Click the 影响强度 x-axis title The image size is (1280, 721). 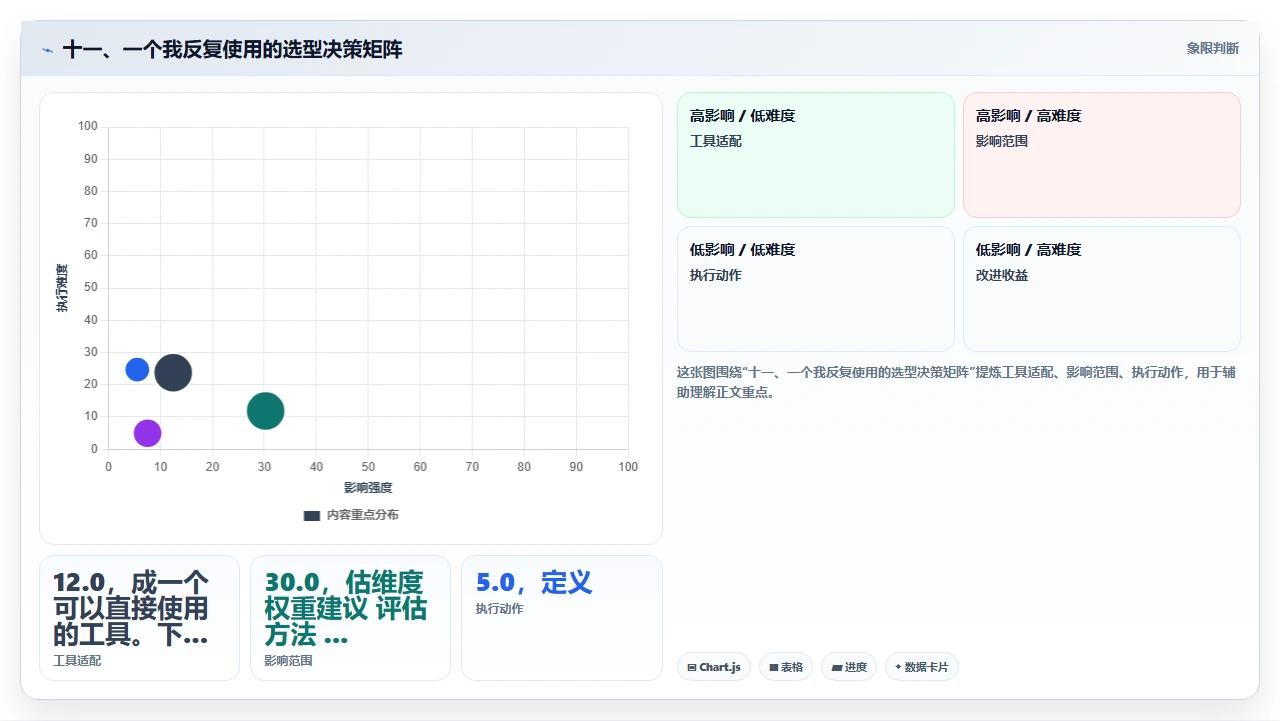pos(368,488)
